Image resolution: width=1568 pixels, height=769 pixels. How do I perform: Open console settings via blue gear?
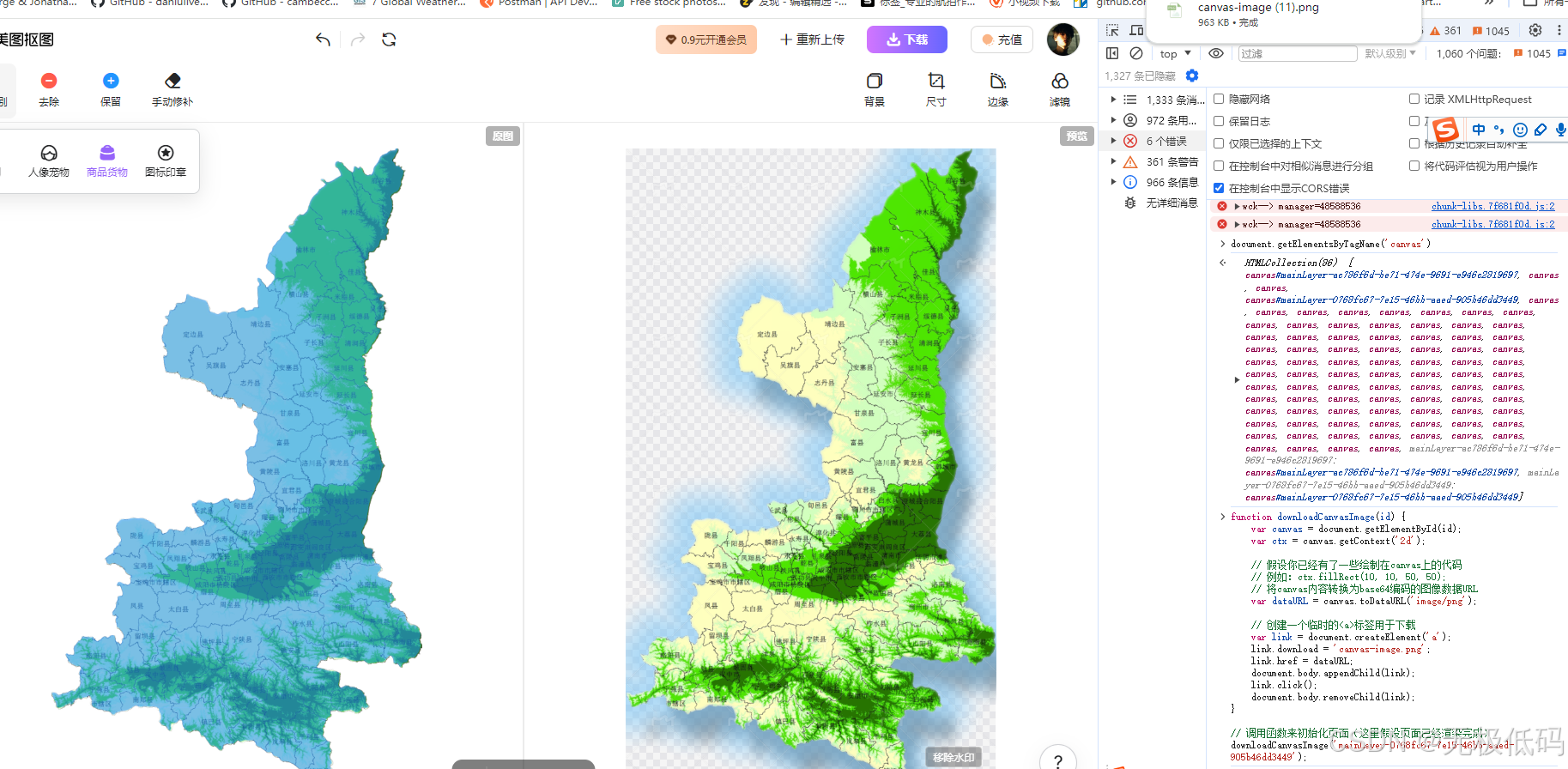click(1192, 76)
